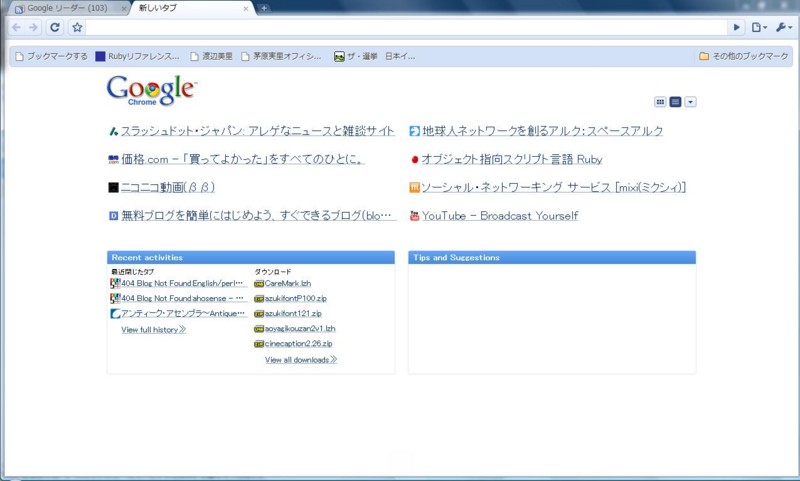Click the スペースアルク favicon

pos(414,132)
